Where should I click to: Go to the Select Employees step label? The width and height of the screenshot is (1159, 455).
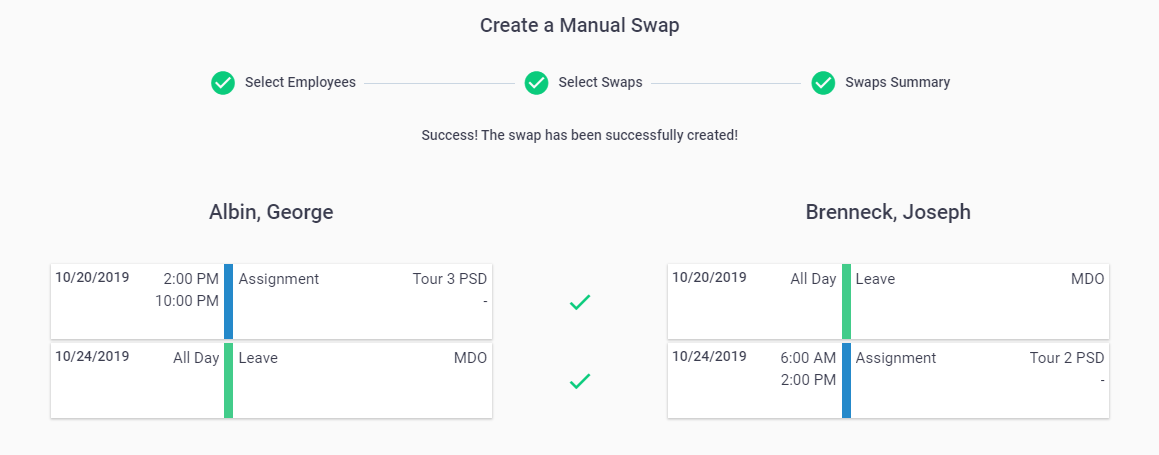pyautogui.click(x=300, y=83)
